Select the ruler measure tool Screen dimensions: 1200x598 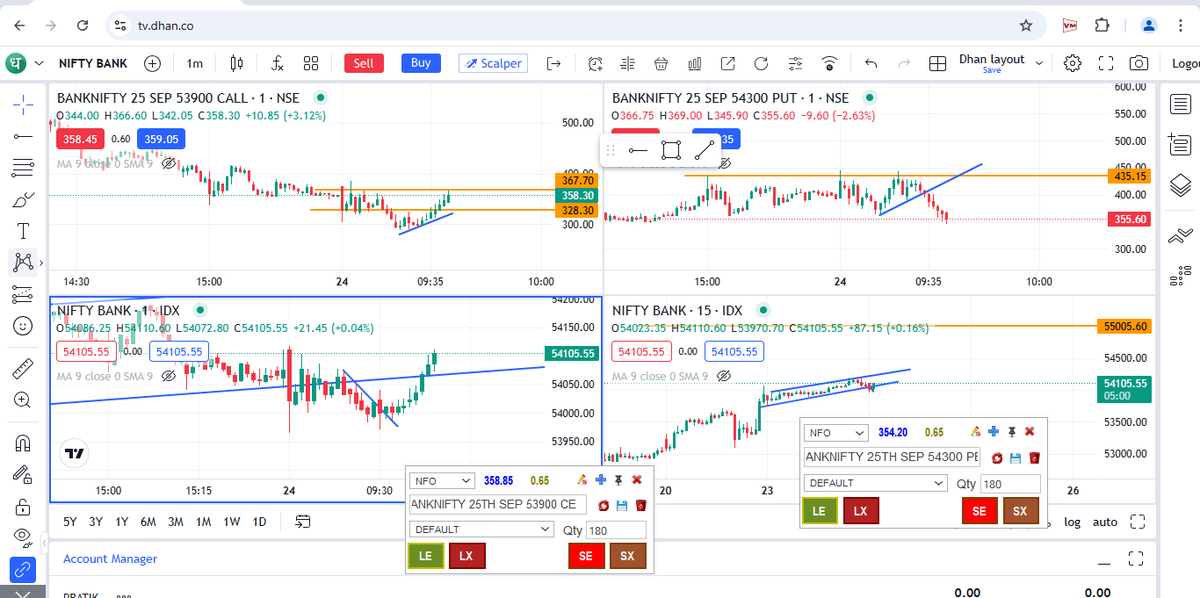[23, 368]
